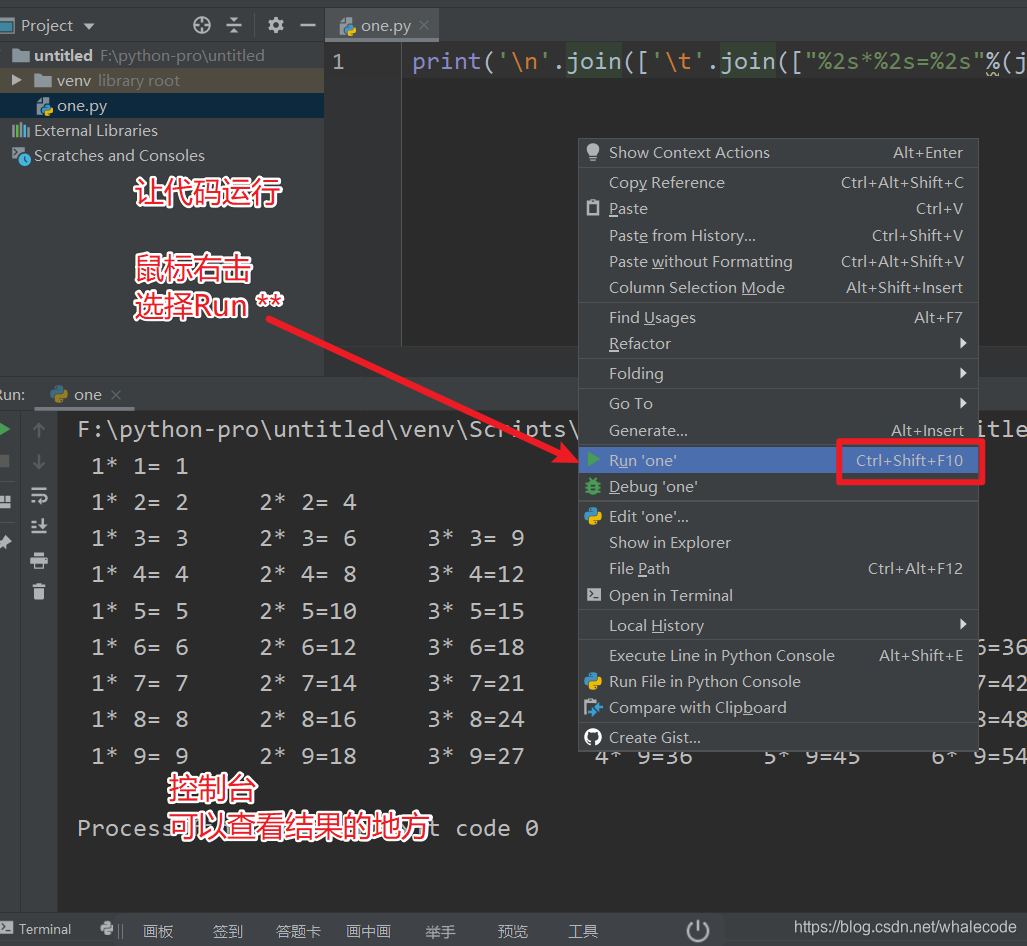
Task: Choose Paste from context menu
Action: pyautogui.click(x=778, y=209)
